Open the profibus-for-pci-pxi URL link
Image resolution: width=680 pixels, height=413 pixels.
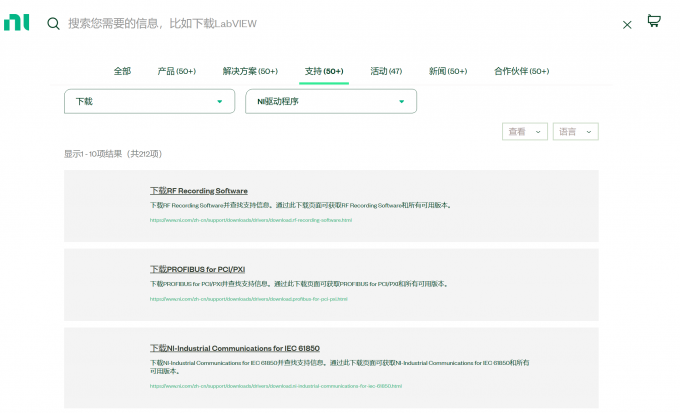point(248,299)
